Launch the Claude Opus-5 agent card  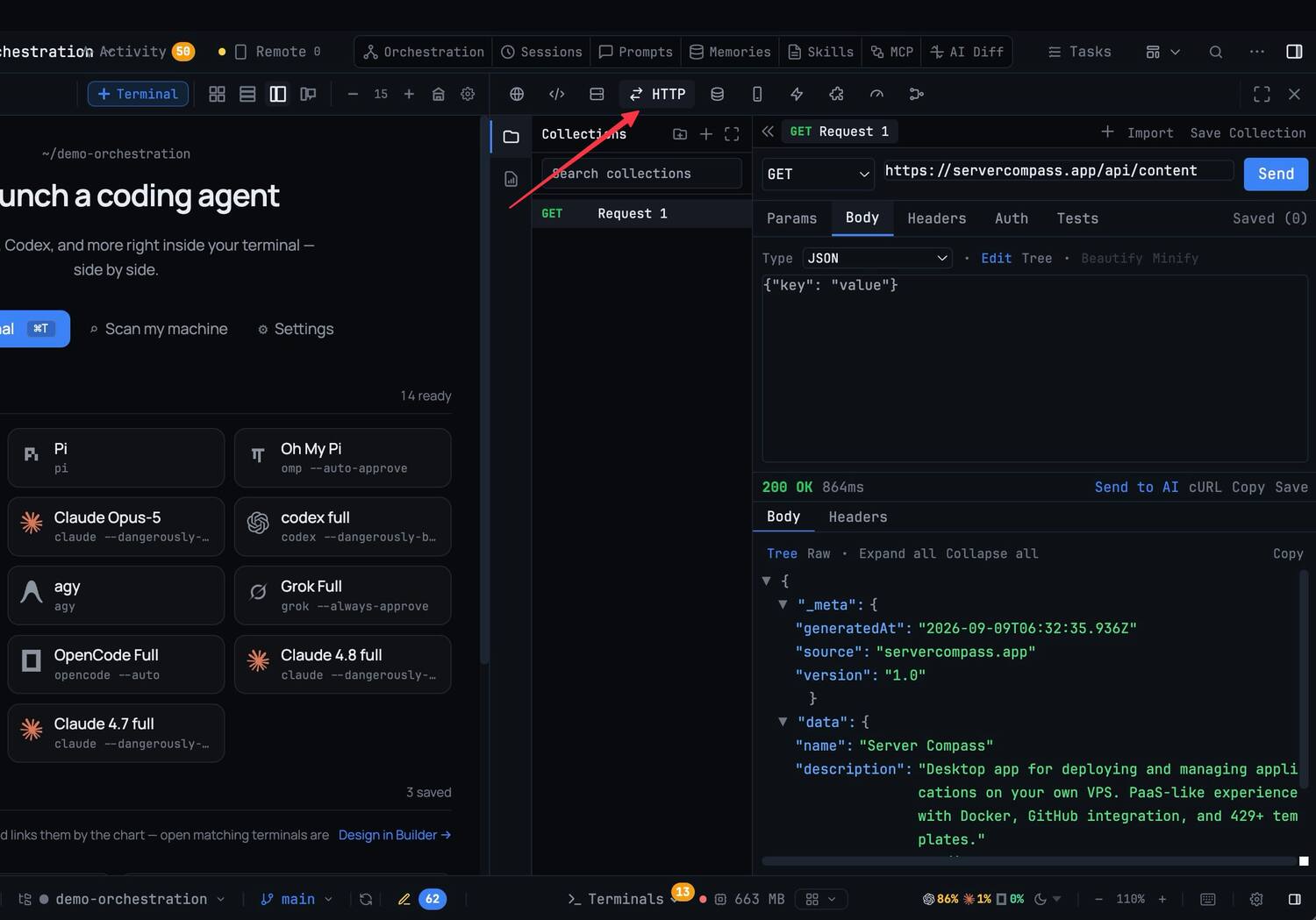point(116,526)
